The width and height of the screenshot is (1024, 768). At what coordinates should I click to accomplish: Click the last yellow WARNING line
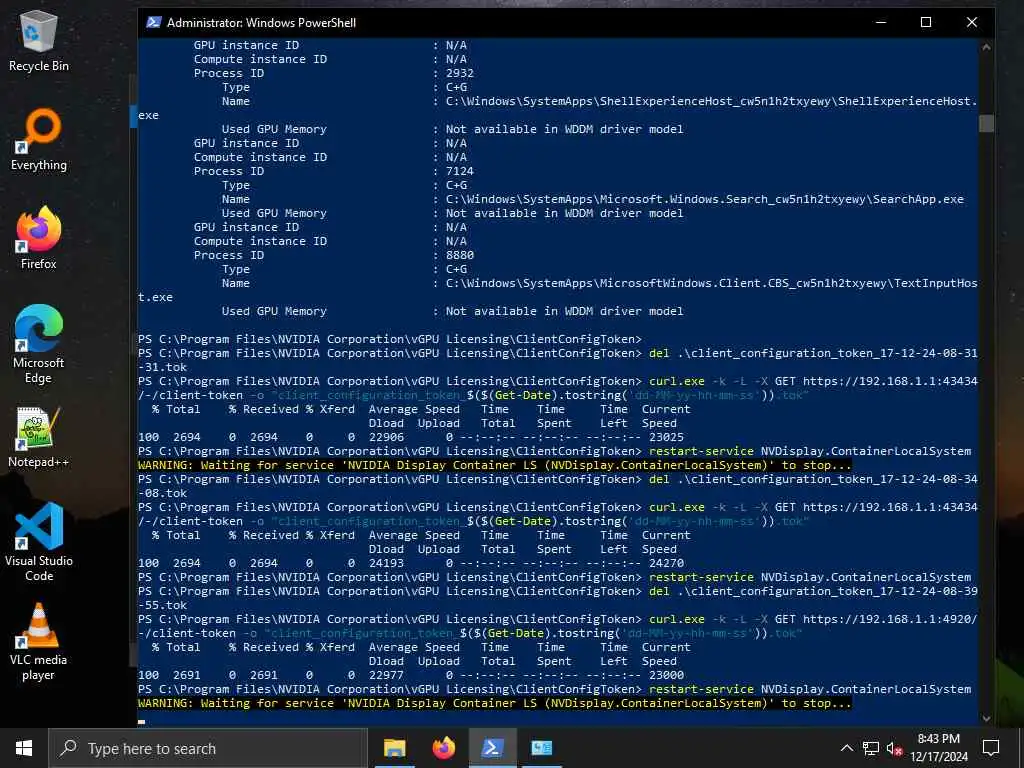tap(494, 703)
